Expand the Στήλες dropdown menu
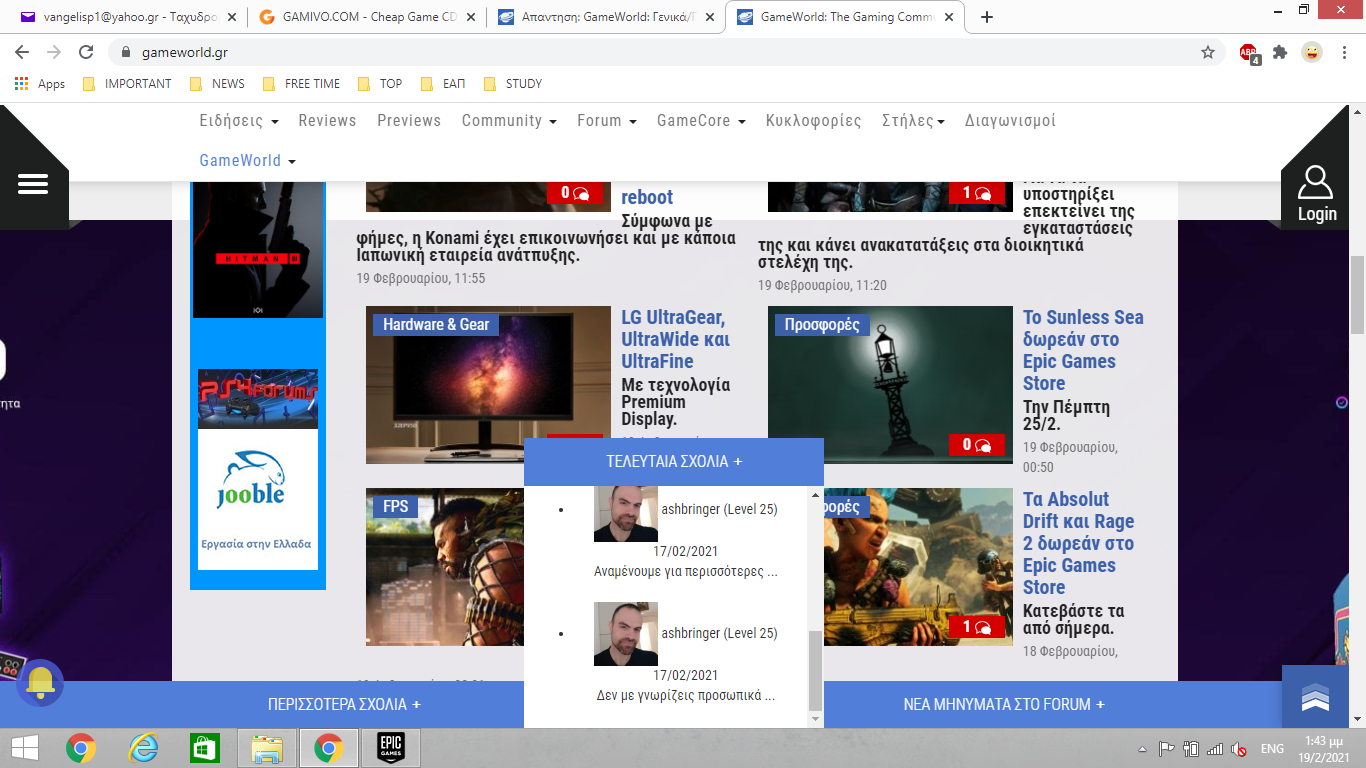 click(913, 121)
